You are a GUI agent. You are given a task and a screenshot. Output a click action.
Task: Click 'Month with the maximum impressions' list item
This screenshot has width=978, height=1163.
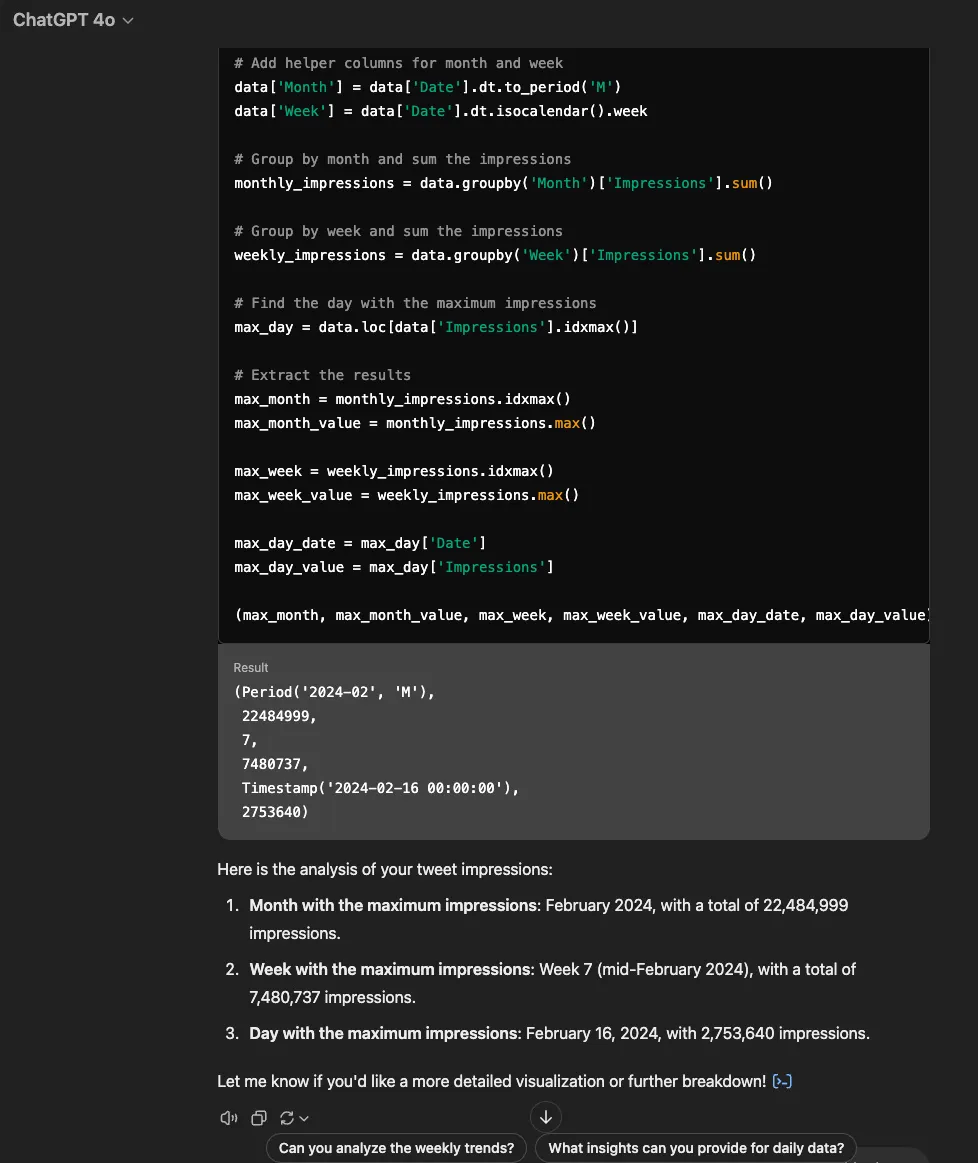(549, 919)
